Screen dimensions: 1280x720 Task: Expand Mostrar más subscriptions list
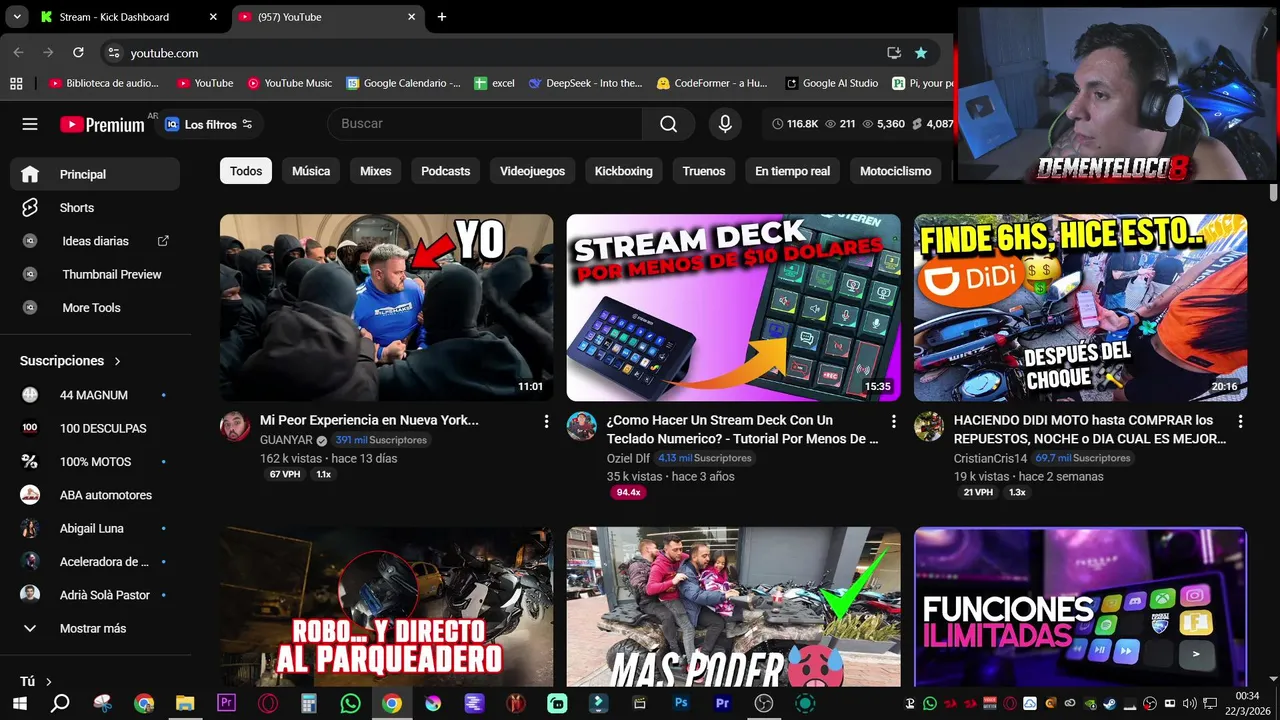[x=95, y=628]
